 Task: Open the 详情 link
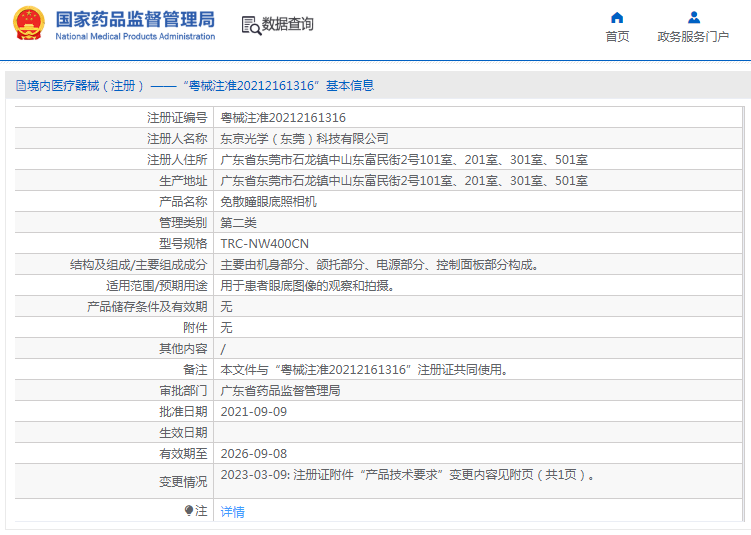tap(232, 512)
